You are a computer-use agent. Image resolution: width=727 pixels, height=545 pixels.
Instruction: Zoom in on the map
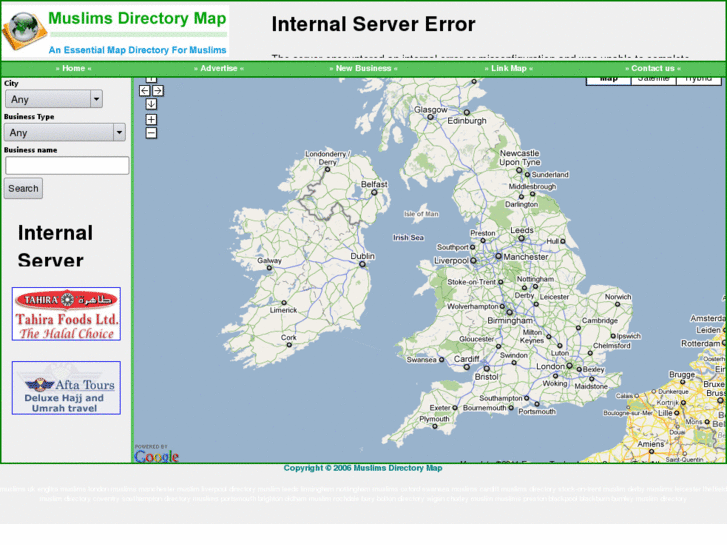pyautogui.click(x=151, y=119)
